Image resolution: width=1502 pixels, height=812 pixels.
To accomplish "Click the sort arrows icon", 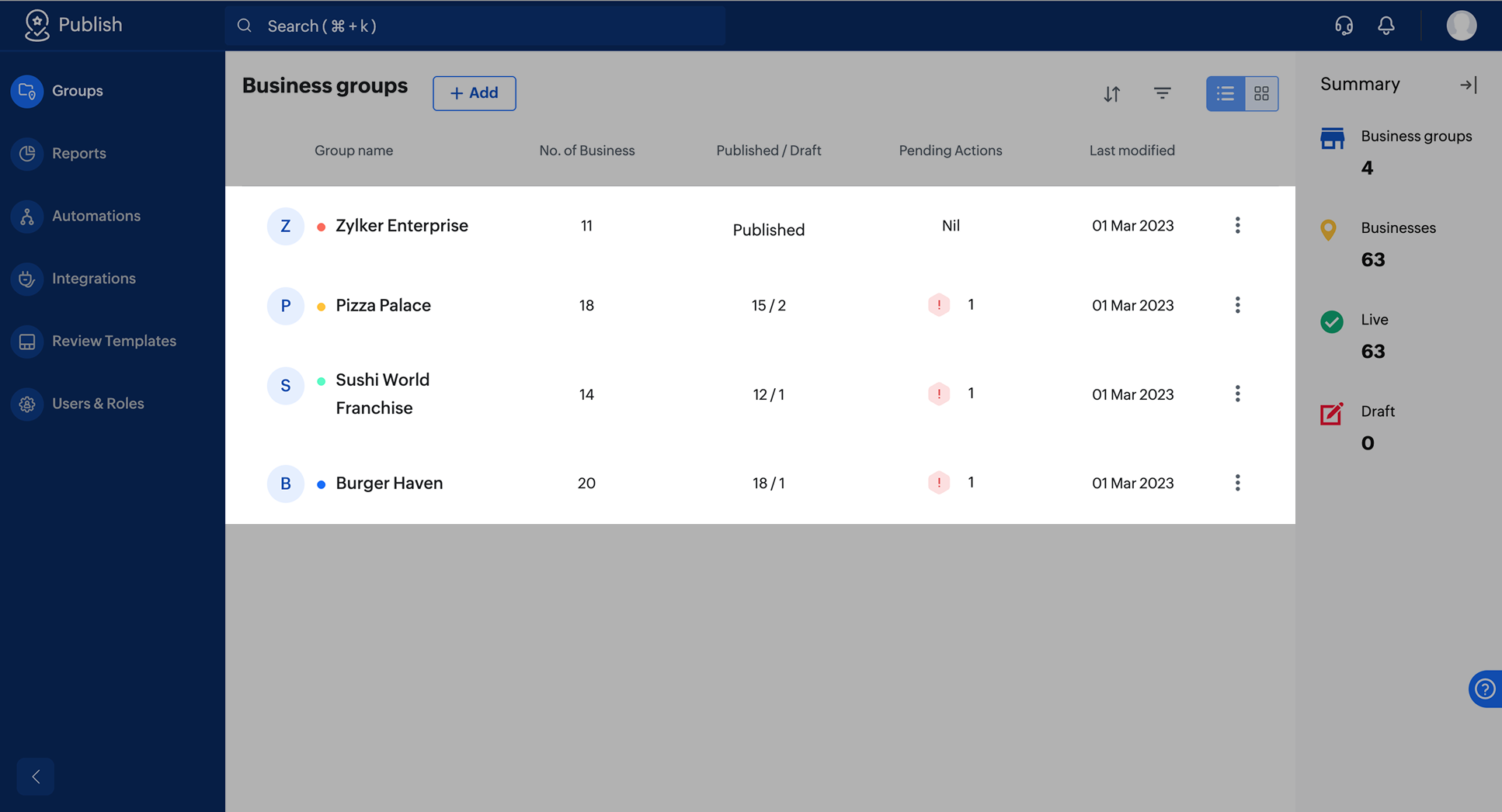I will click(1111, 94).
